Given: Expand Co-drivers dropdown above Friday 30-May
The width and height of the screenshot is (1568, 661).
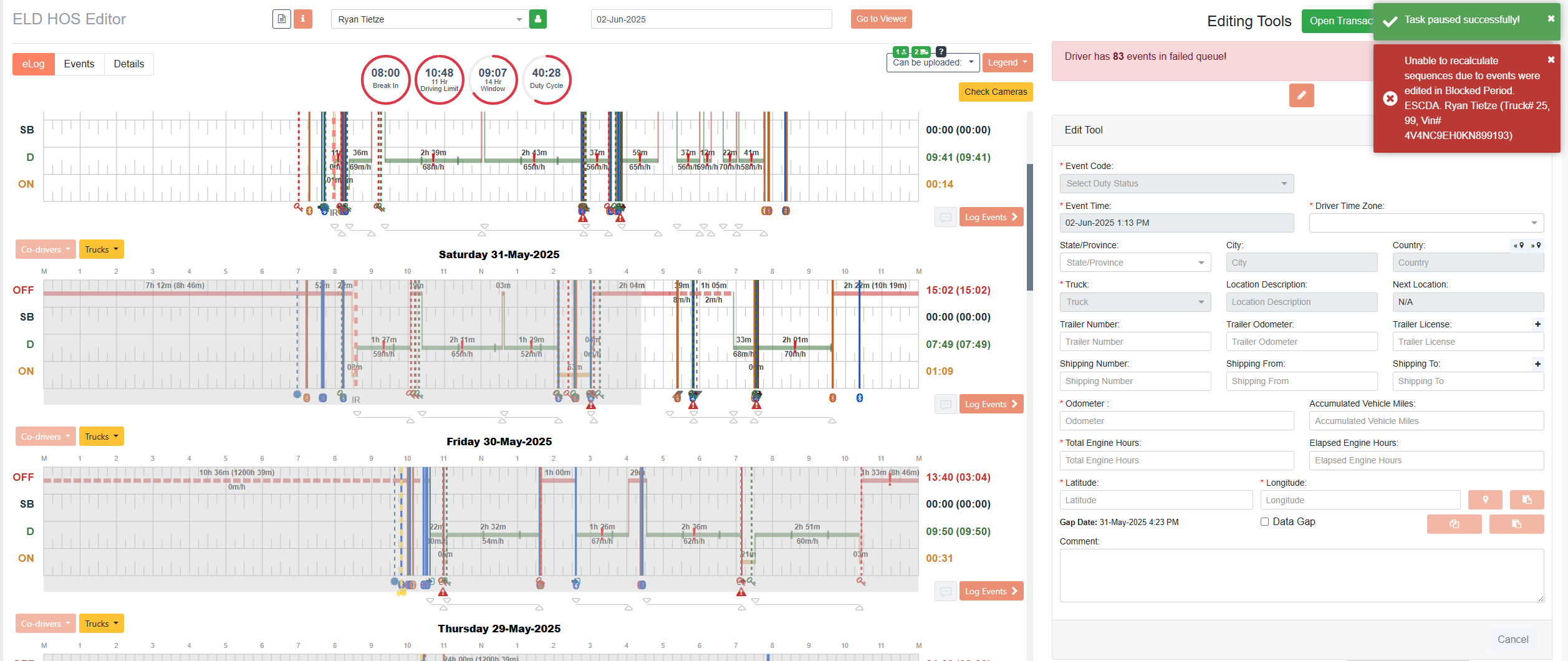Looking at the screenshot, I should tap(46, 437).
